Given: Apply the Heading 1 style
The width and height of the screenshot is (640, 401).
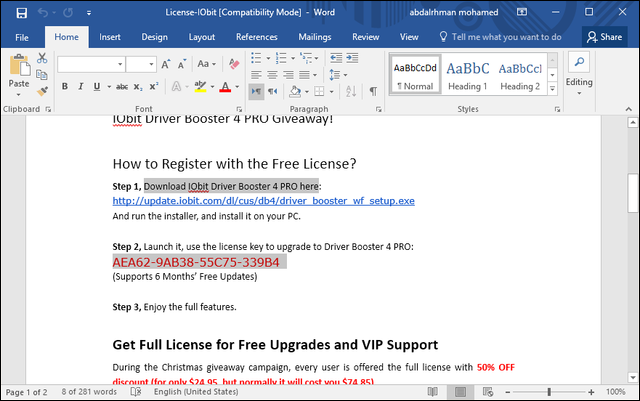Looking at the screenshot, I should pos(467,75).
